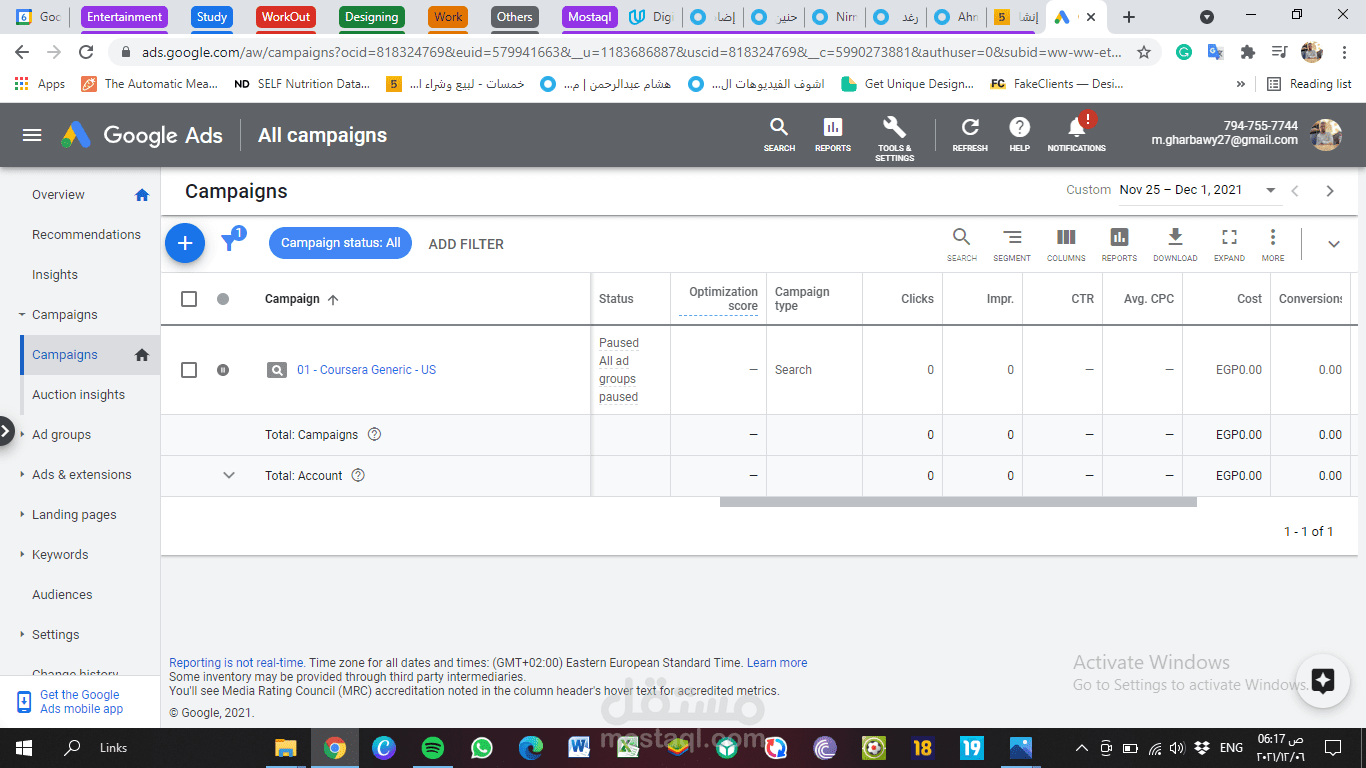Open the feedback sparkle button

(1323, 681)
